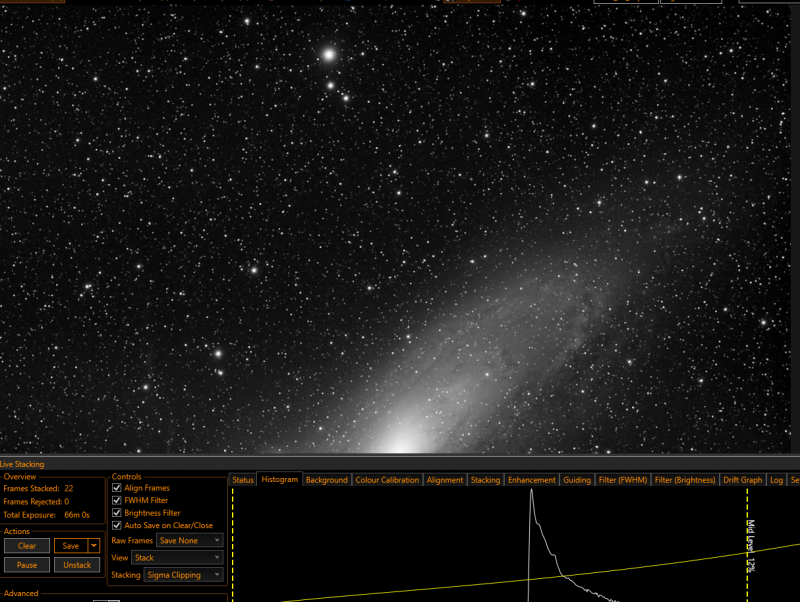Click the Unstack button
Screen dimensions: 800x602
click(77, 565)
